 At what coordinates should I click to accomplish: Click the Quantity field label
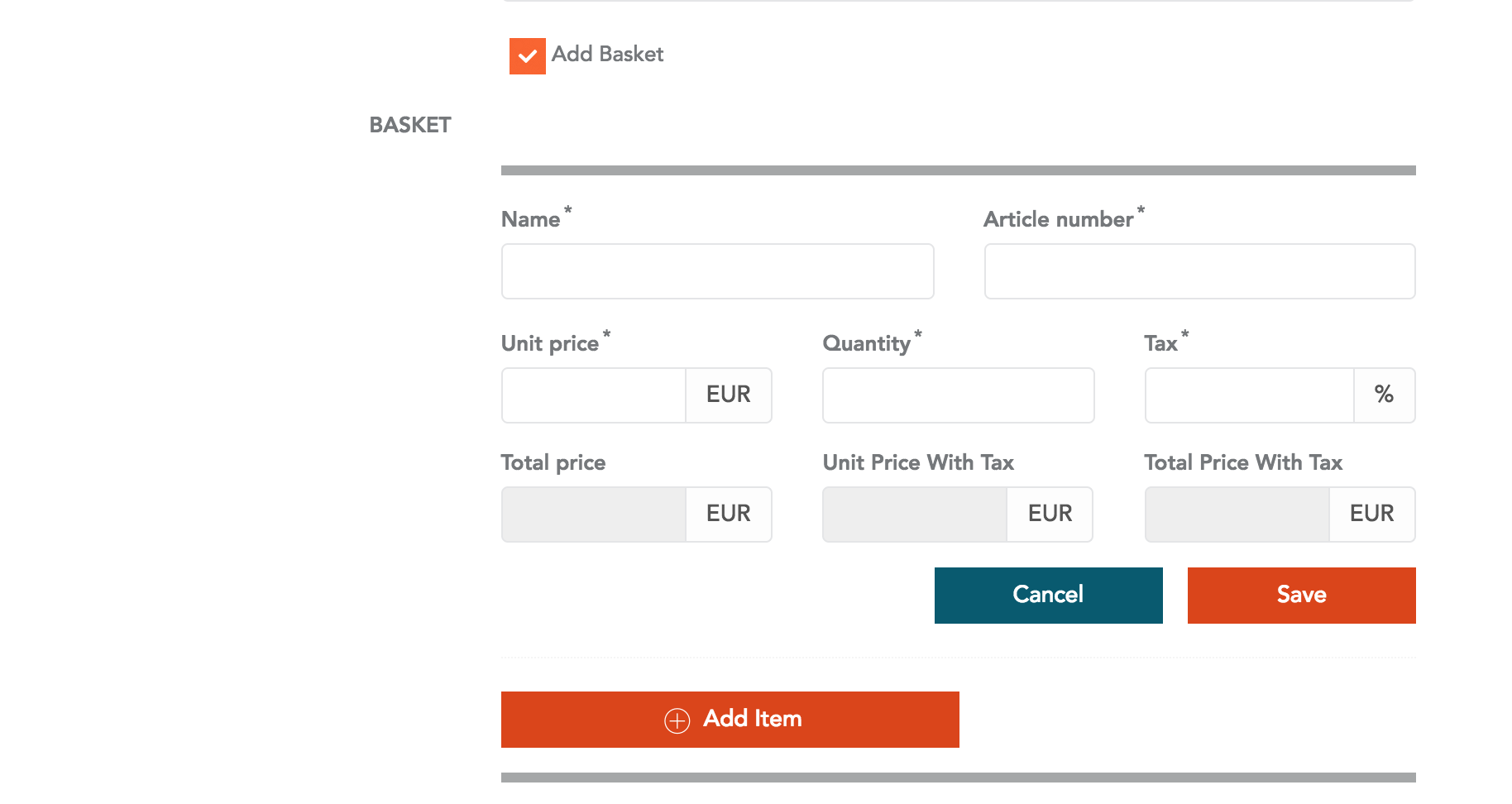point(866,344)
